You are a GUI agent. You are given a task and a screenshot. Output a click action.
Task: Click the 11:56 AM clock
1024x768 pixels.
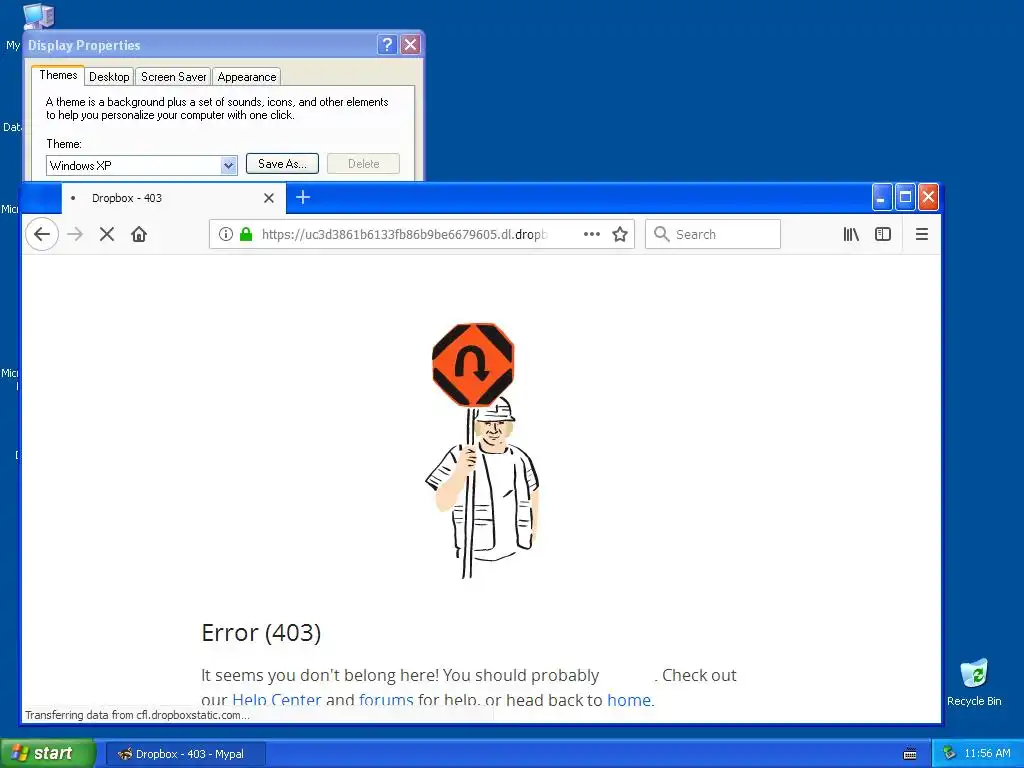987,754
